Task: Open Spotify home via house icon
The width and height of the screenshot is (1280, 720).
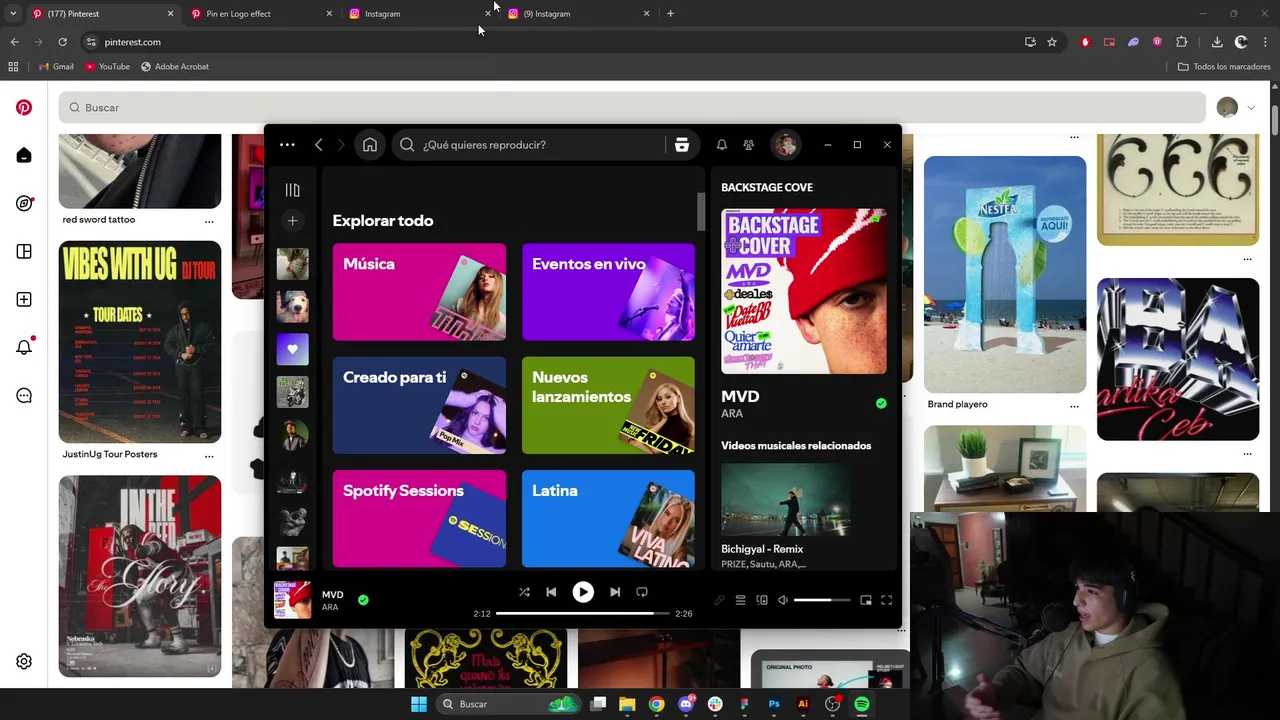Action: click(x=370, y=145)
